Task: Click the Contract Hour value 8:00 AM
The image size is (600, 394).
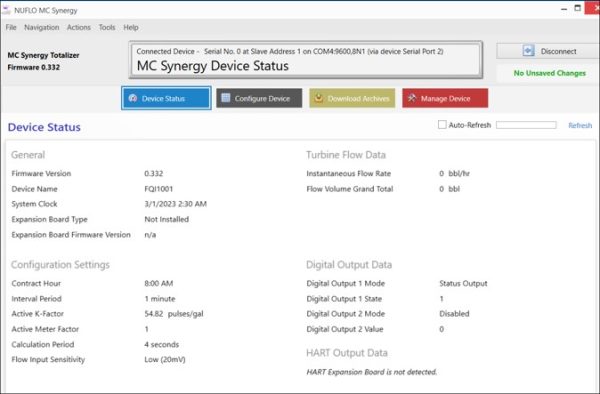Action: coord(158,283)
